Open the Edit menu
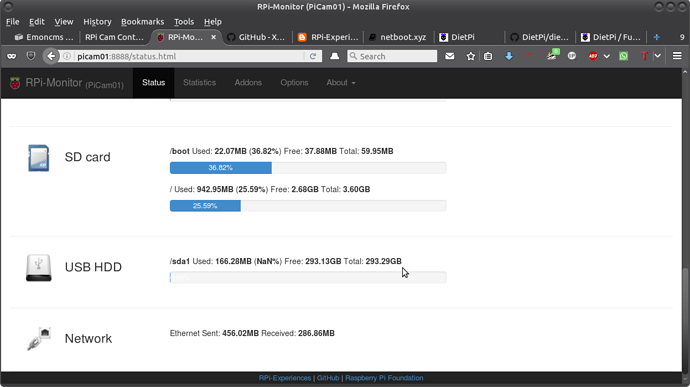The image size is (690, 387). click(37, 22)
